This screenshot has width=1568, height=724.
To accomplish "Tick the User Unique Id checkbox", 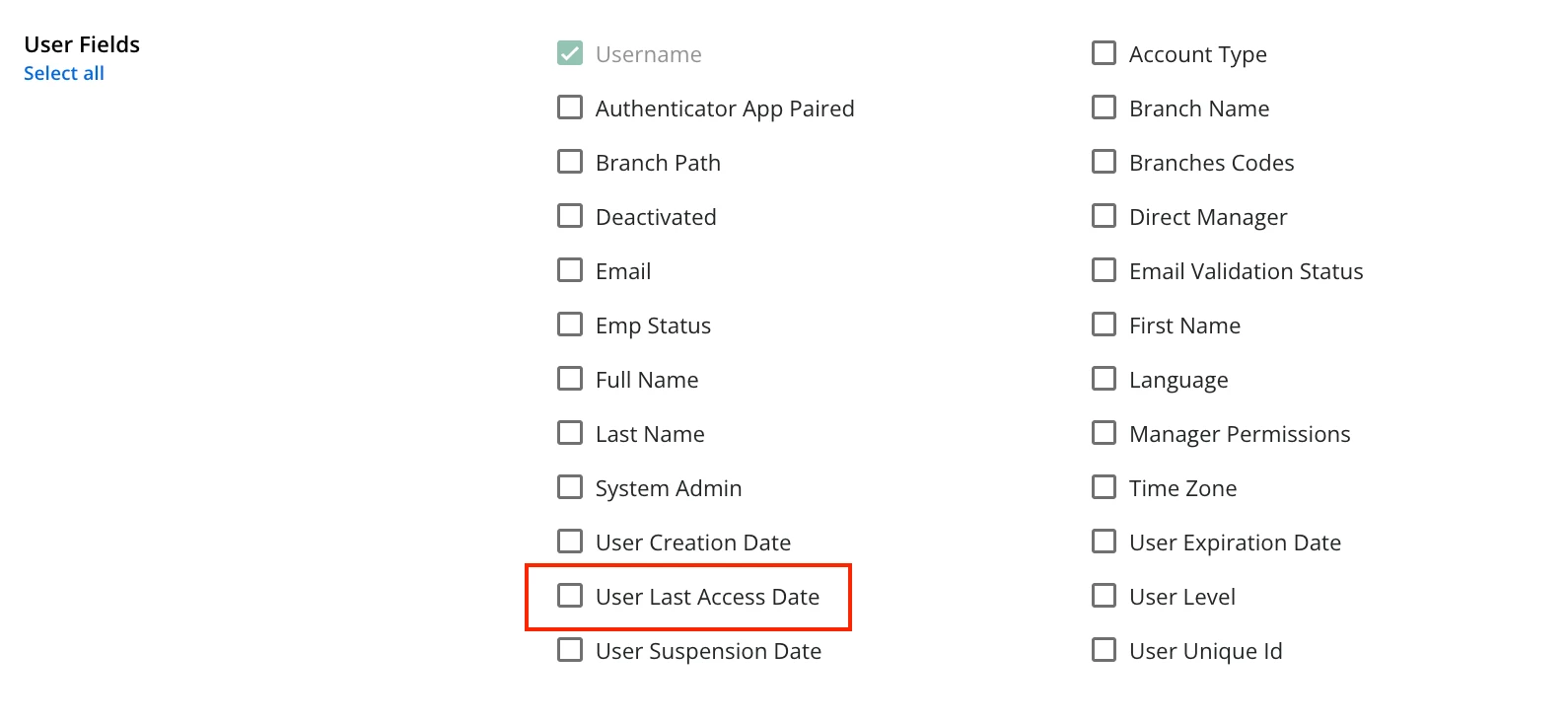I will (x=1105, y=650).
